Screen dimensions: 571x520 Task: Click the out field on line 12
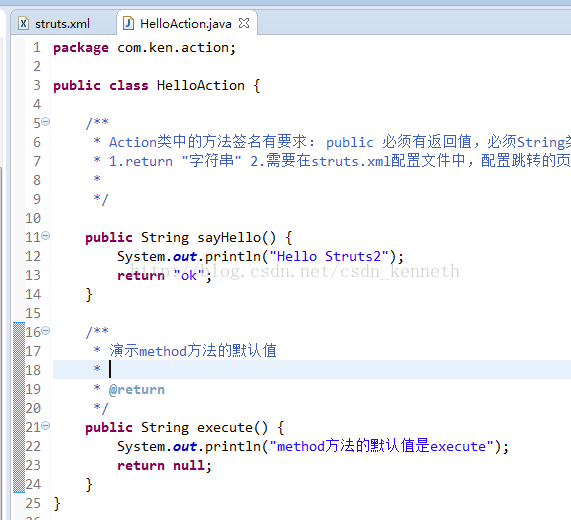coord(185,257)
